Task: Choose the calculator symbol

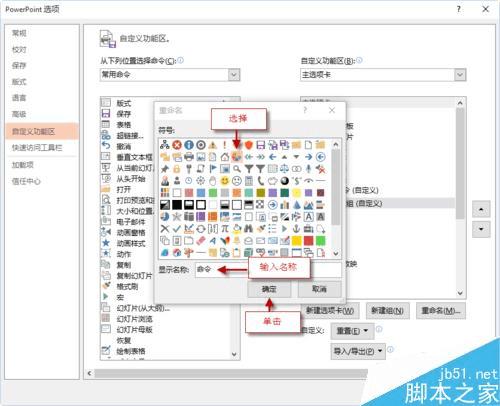Action: [249, 181]
